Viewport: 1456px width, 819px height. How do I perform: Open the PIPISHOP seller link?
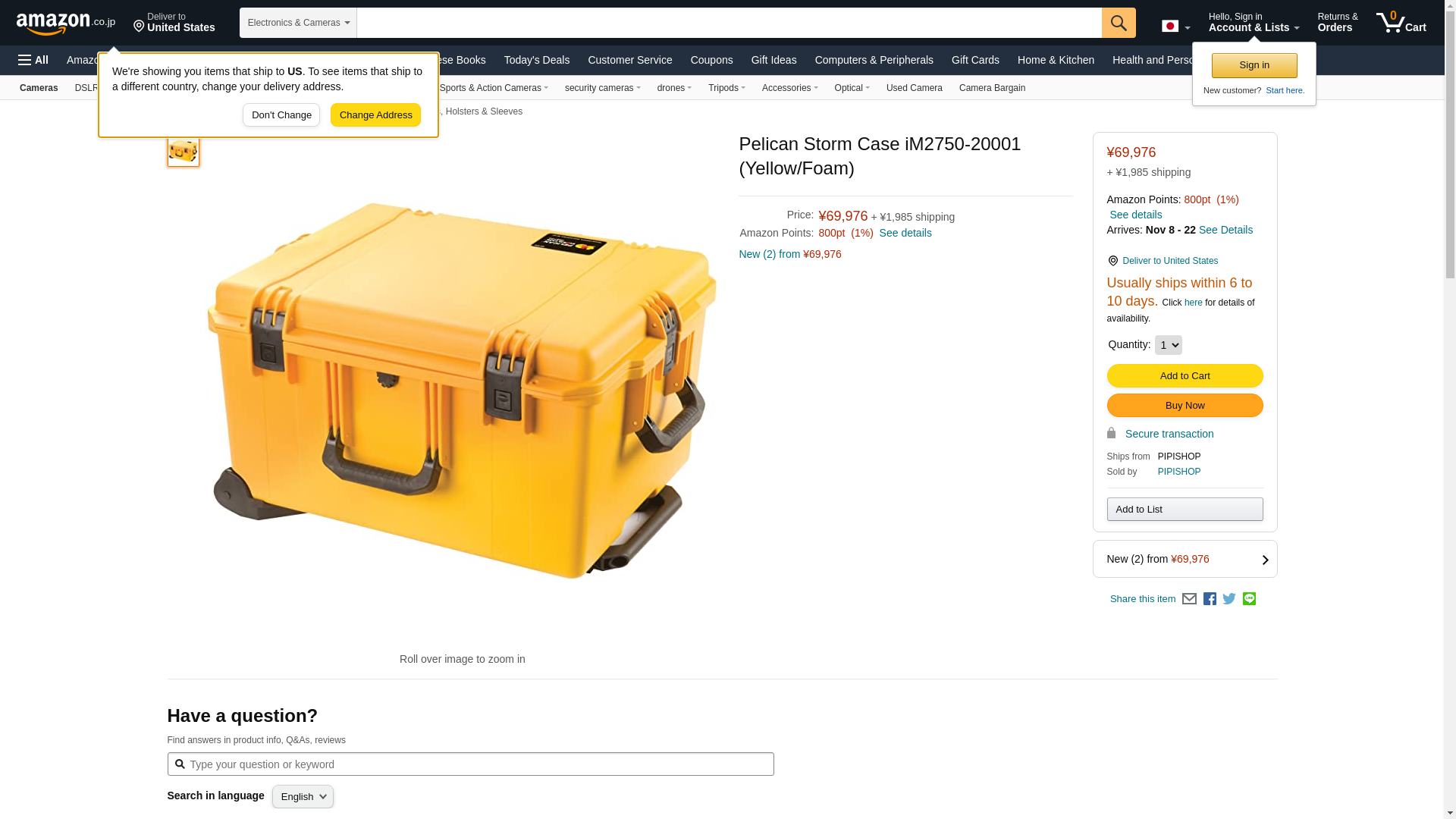coord(1179,472)
